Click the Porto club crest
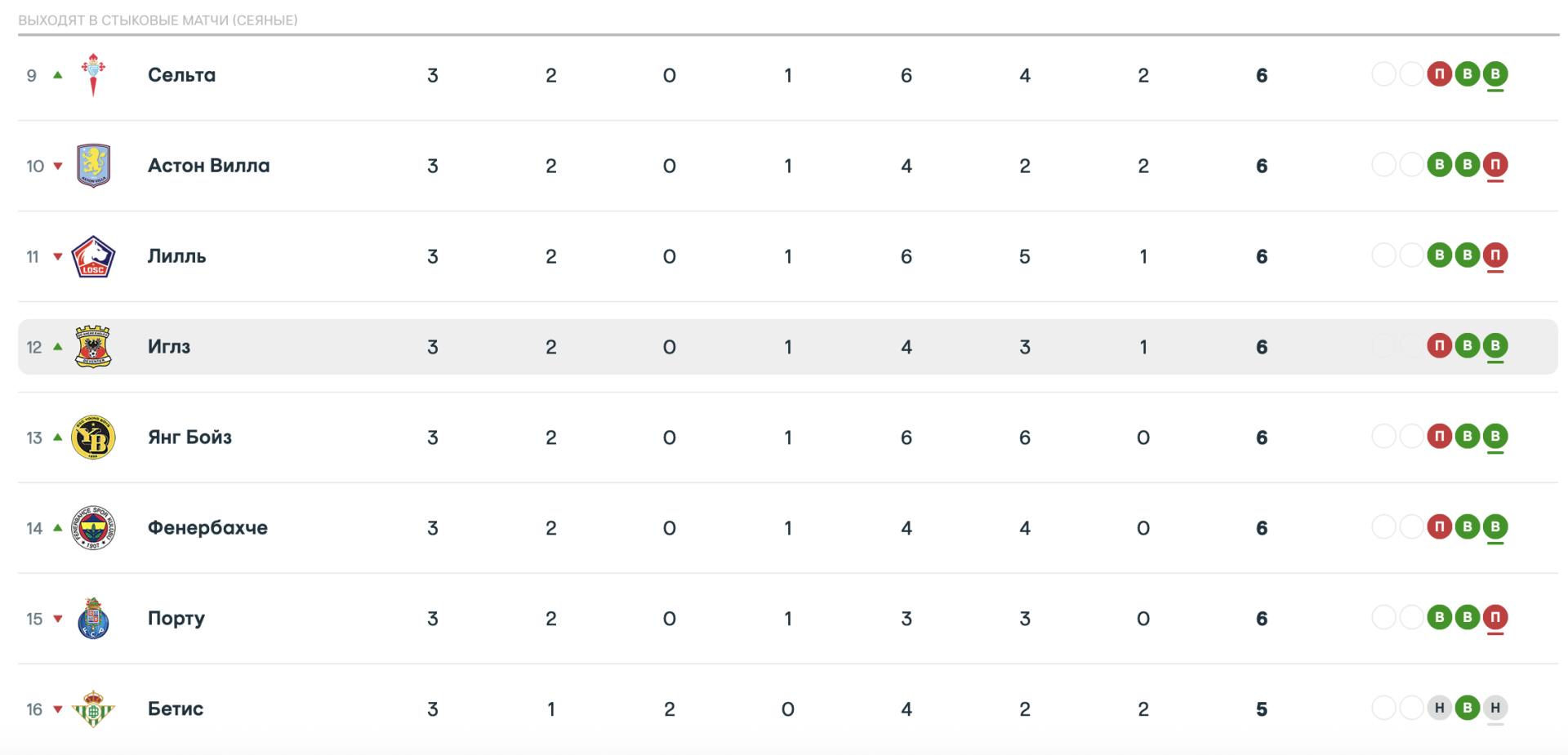 pyautogui.click(x=93, y=619)
